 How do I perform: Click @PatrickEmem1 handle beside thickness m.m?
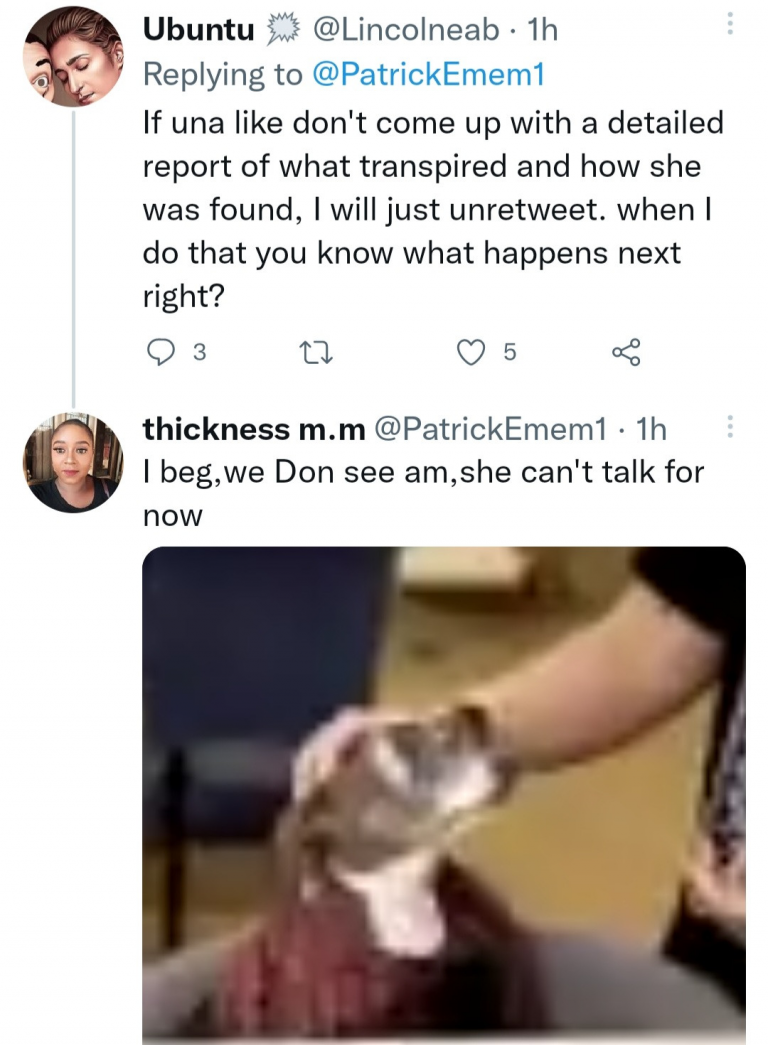(490, 429)
